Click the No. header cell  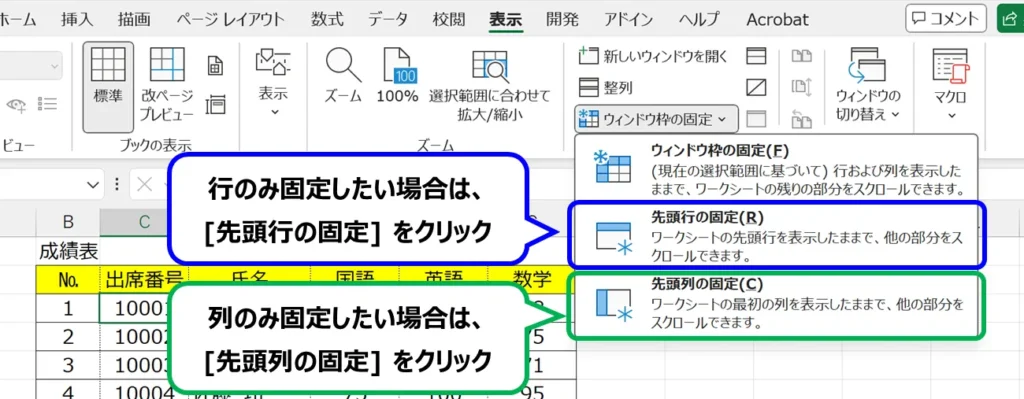[68, 279]
